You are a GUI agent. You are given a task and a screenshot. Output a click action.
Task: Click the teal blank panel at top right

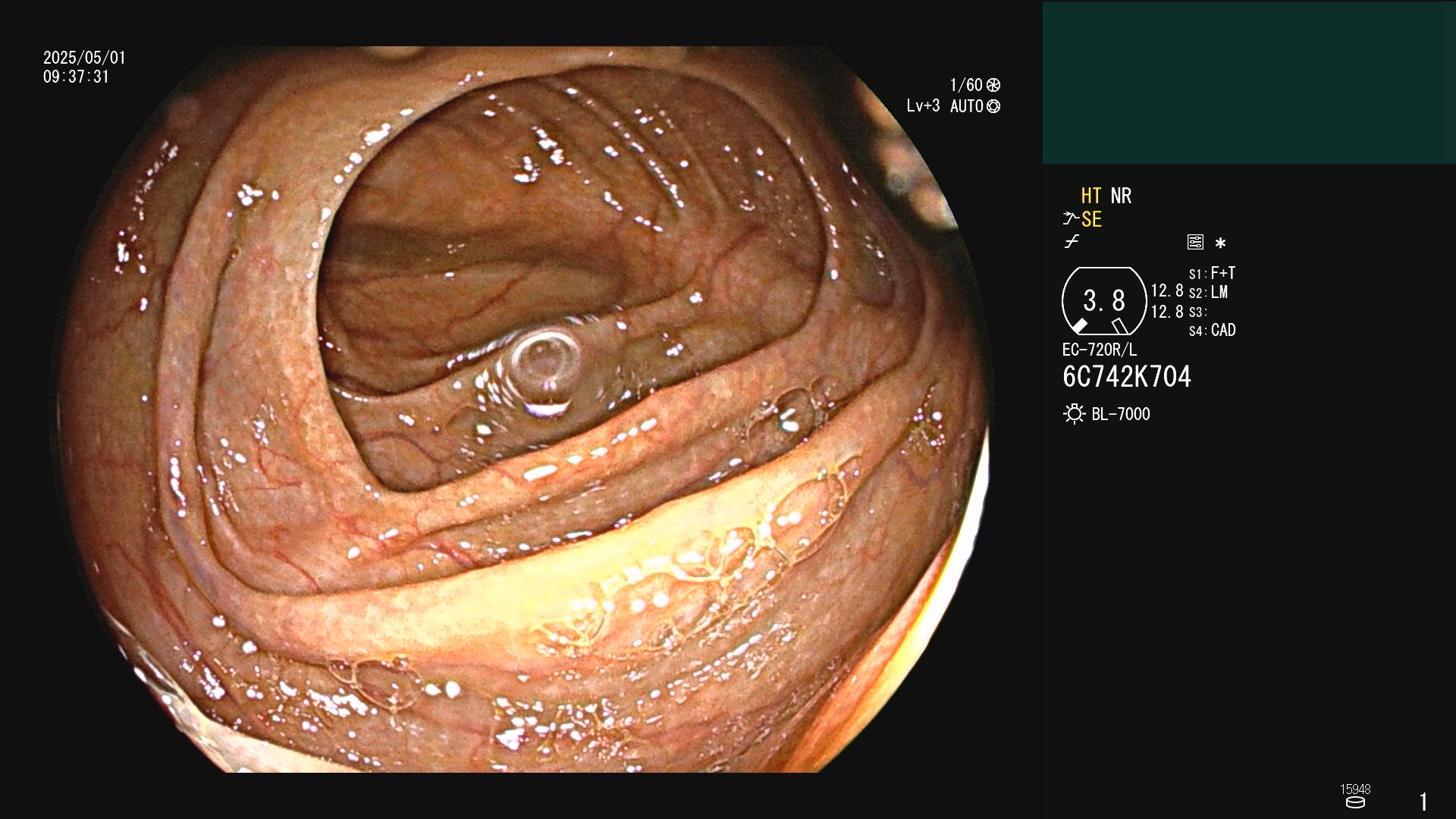click(1249, 83)
